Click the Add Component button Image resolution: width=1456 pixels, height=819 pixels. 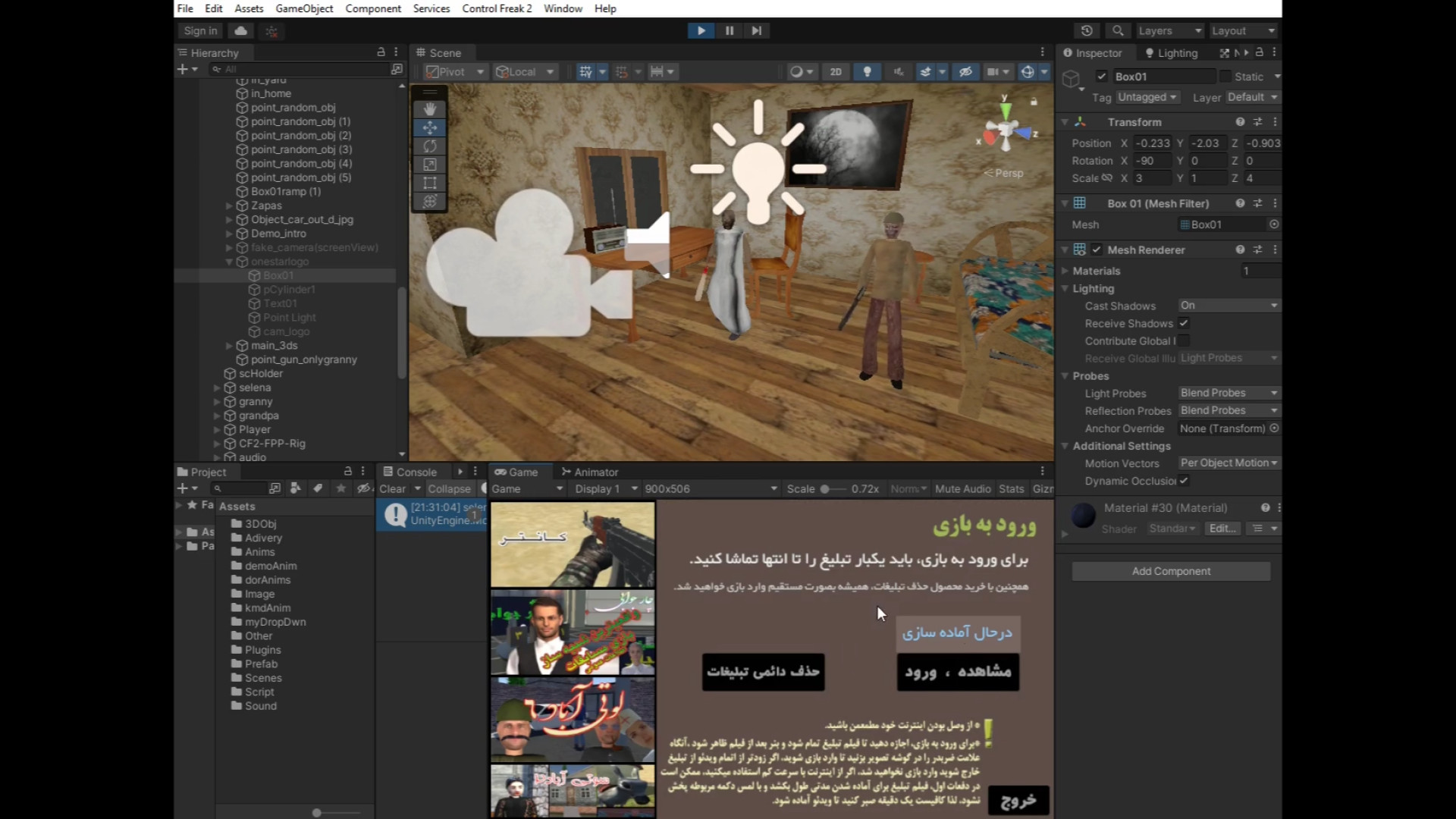pyautogui.click(x=1170, y=571)
